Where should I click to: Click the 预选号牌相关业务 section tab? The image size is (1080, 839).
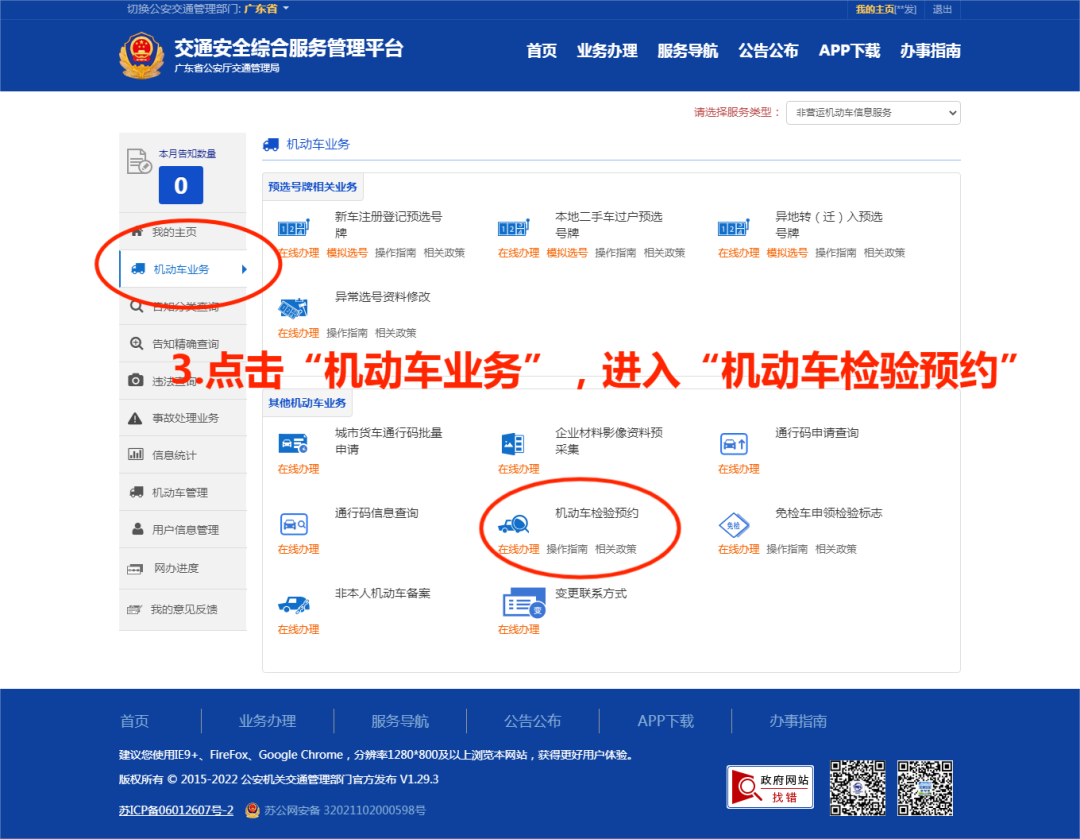(313, 187)
